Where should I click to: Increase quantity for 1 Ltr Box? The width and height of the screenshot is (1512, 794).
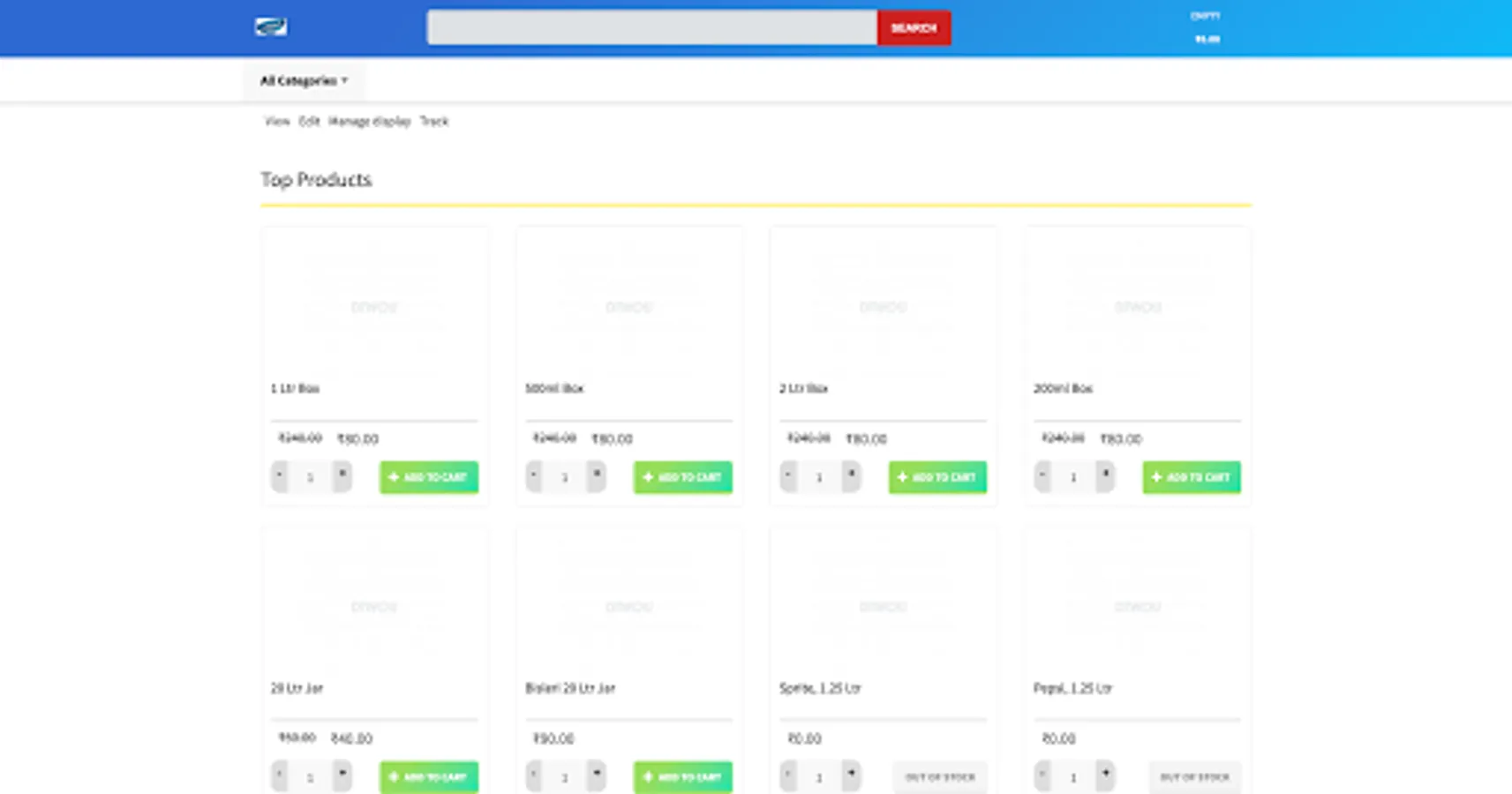(x=342, y=476)
